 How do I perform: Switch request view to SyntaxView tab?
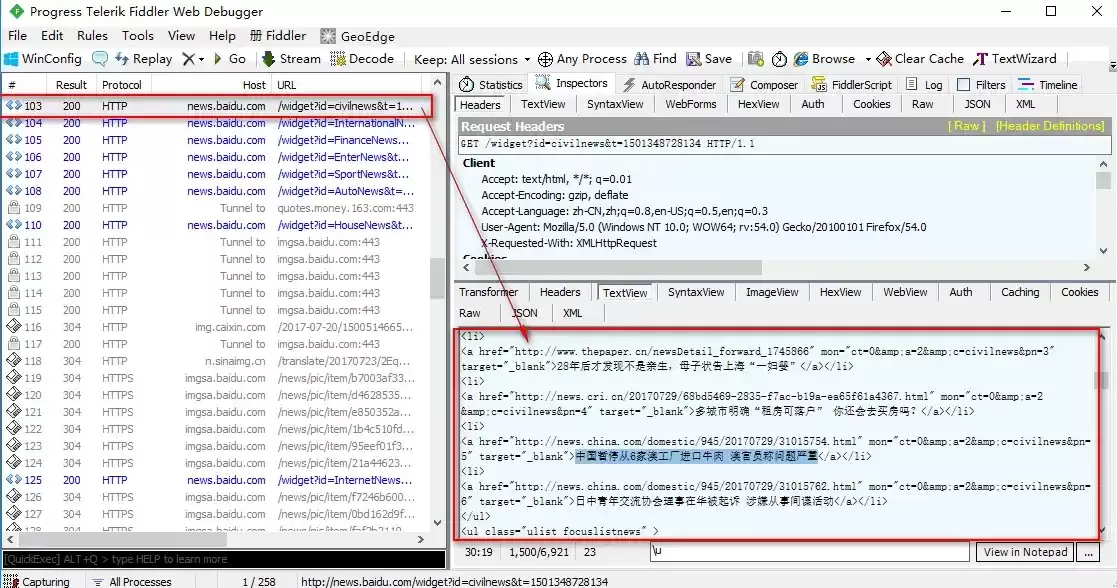coord(615,104)
